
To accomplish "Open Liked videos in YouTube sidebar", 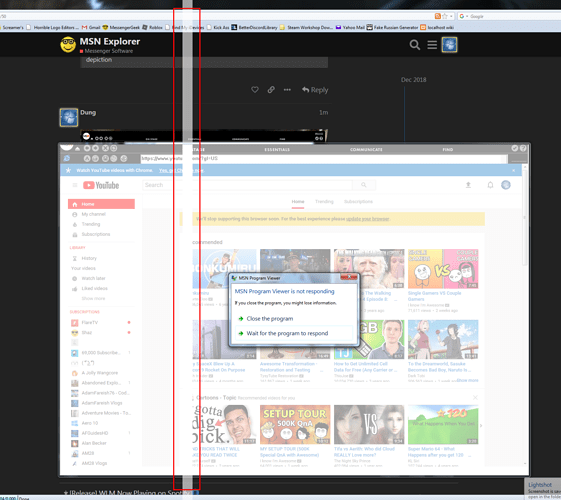I will point(94,288).
